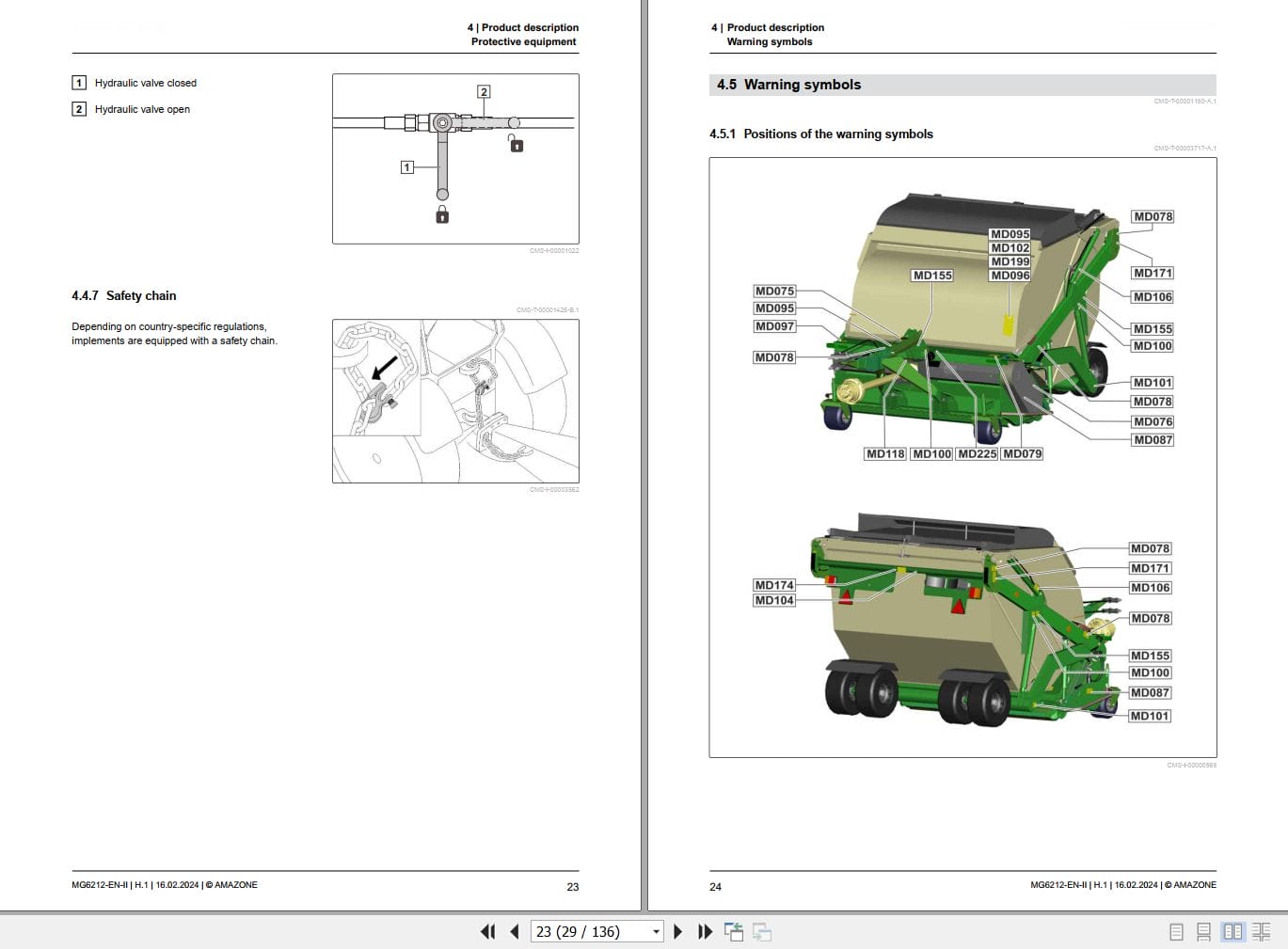Go to the previous page
The width and height of the screenshot is (1288, 949).
coord(515,932)
